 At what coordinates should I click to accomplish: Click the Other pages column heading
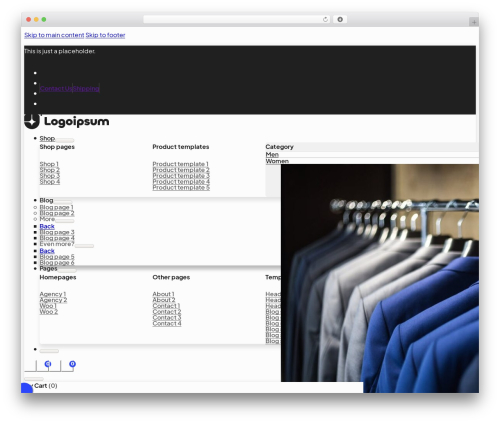pyautogui.click(x=171, y=277)
